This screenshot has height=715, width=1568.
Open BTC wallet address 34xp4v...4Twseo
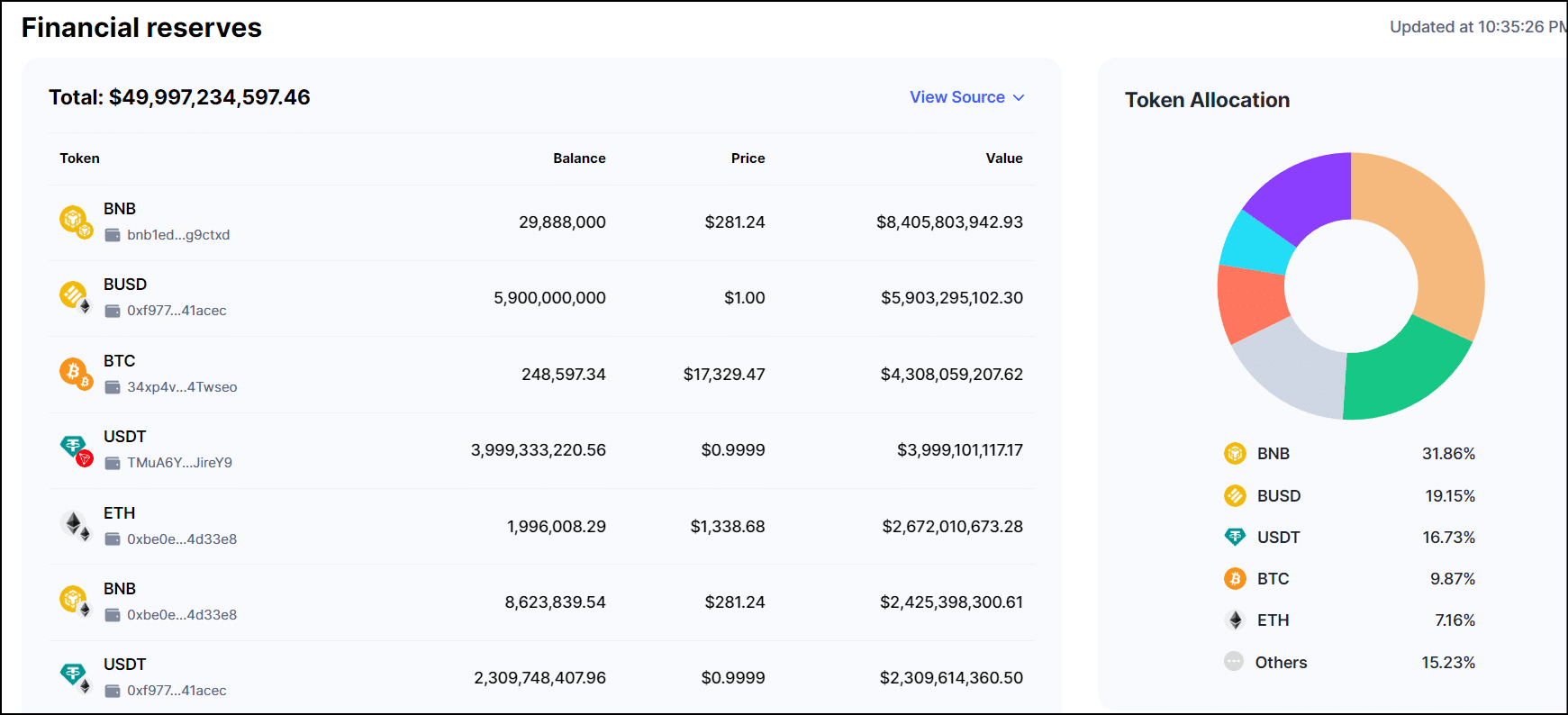coord(182,387)
